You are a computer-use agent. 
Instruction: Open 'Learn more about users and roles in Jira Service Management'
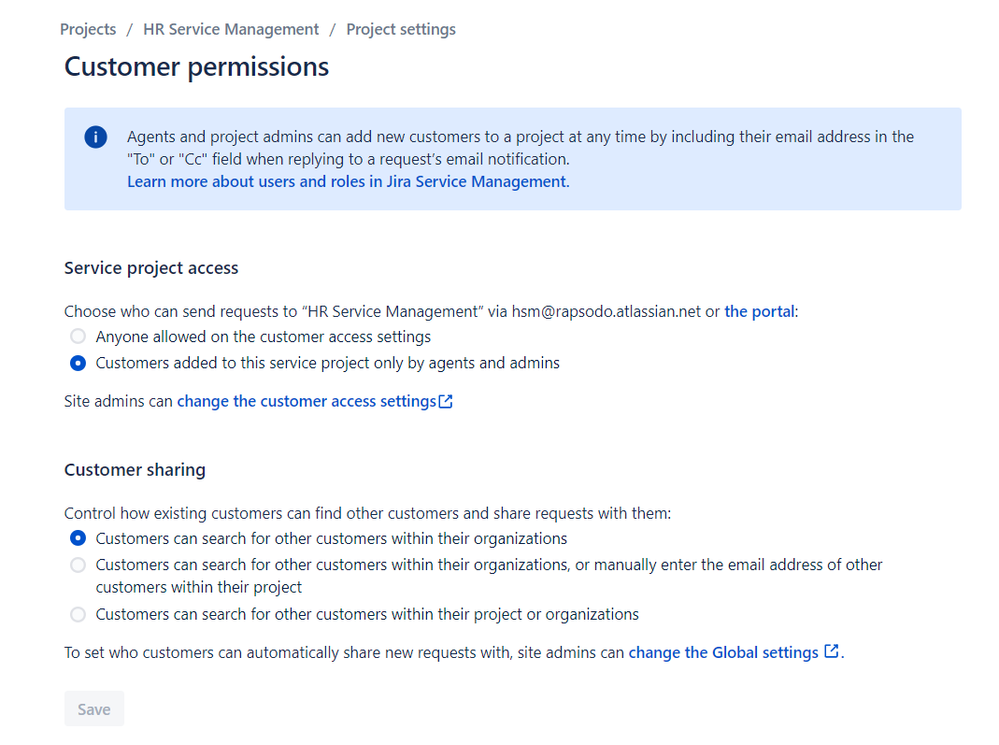[x=346, y=181]
